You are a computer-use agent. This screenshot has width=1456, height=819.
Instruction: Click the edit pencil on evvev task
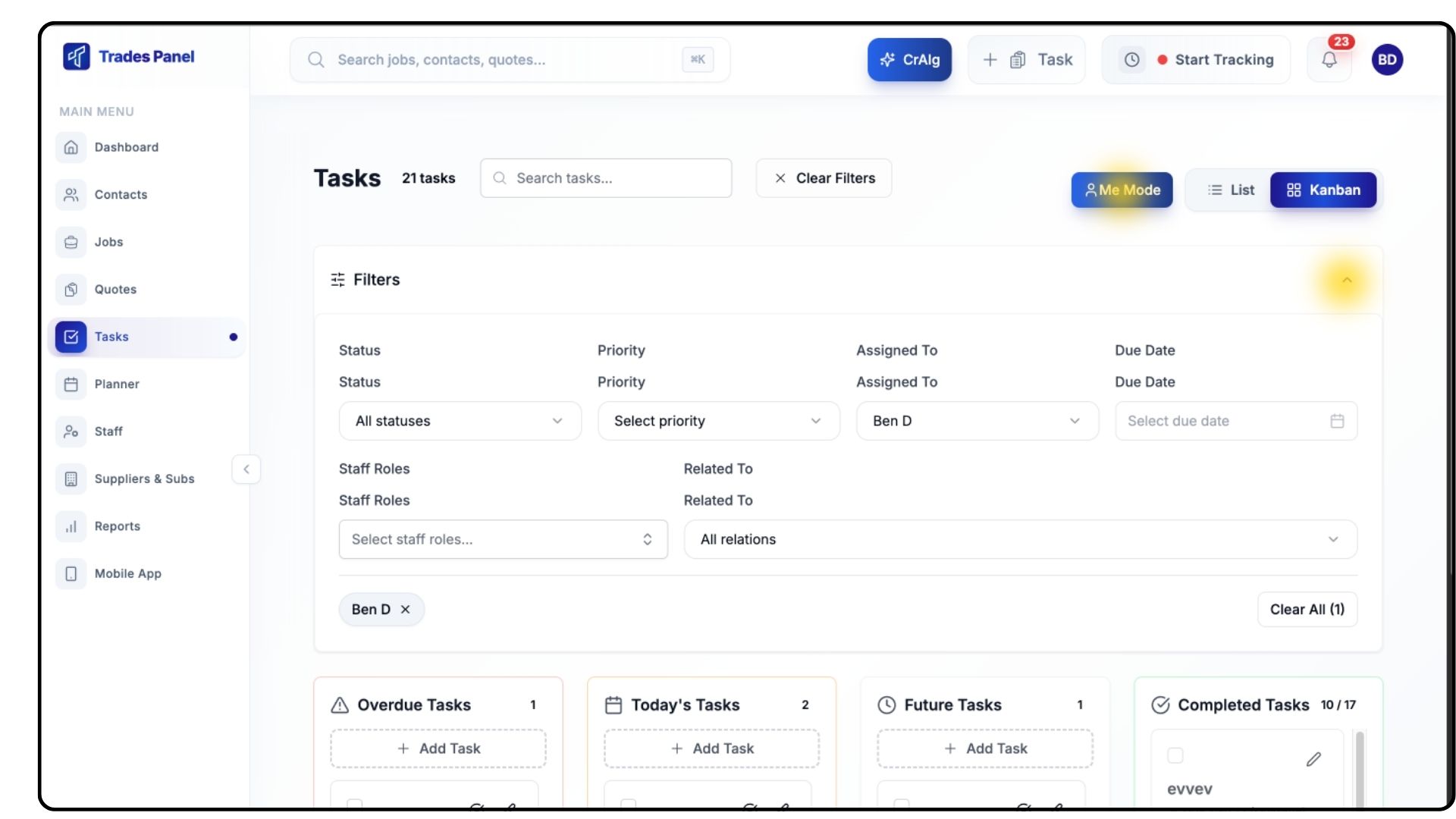1313,759
